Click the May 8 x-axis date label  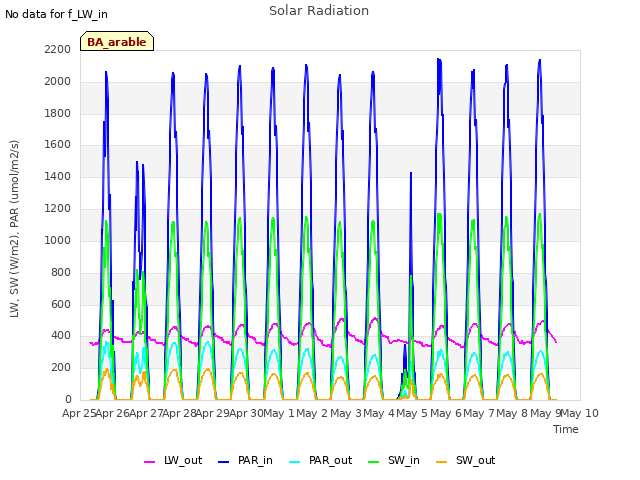pos(512,413)
